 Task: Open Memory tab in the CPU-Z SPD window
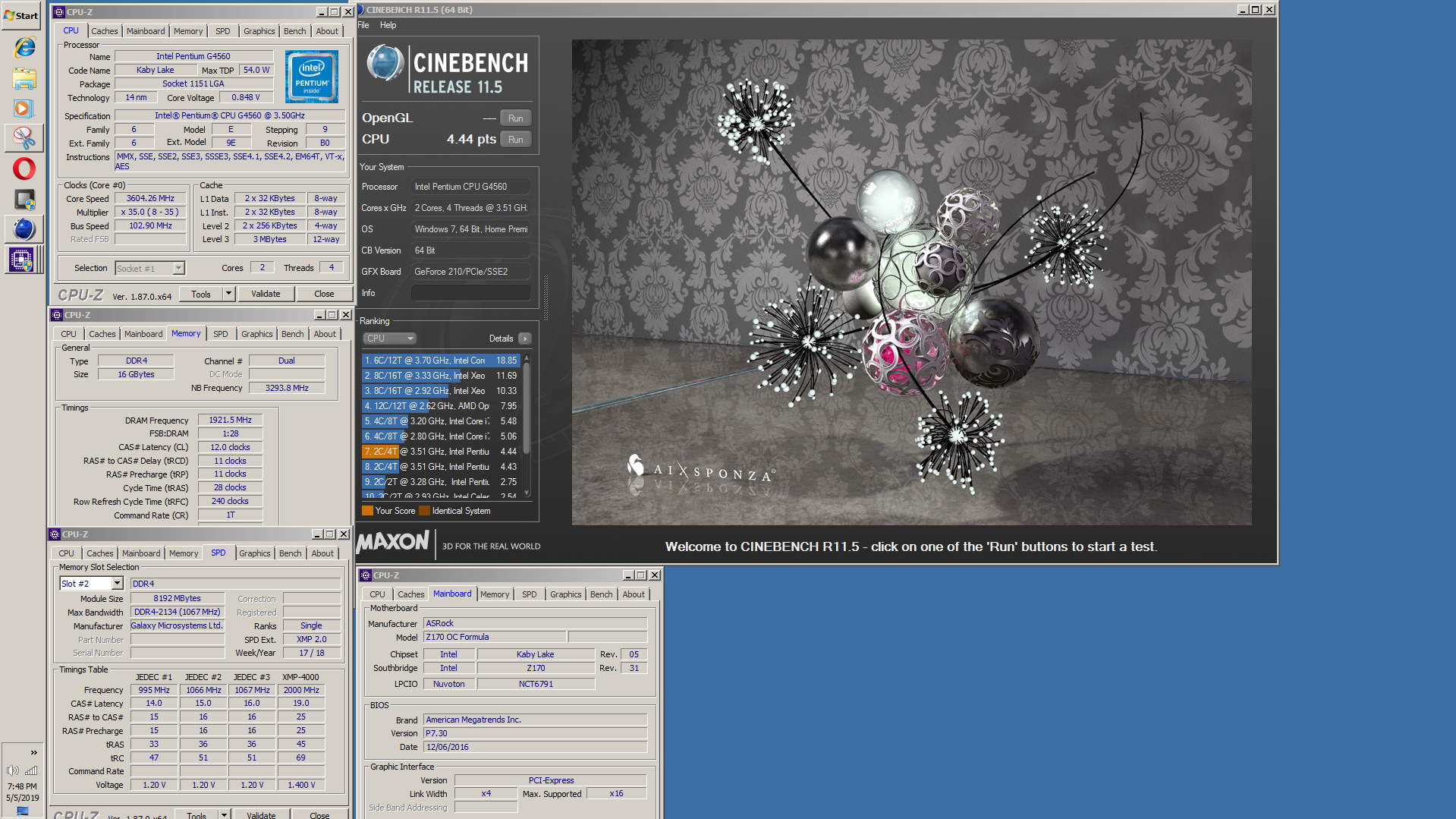click(x=184, y=553)
